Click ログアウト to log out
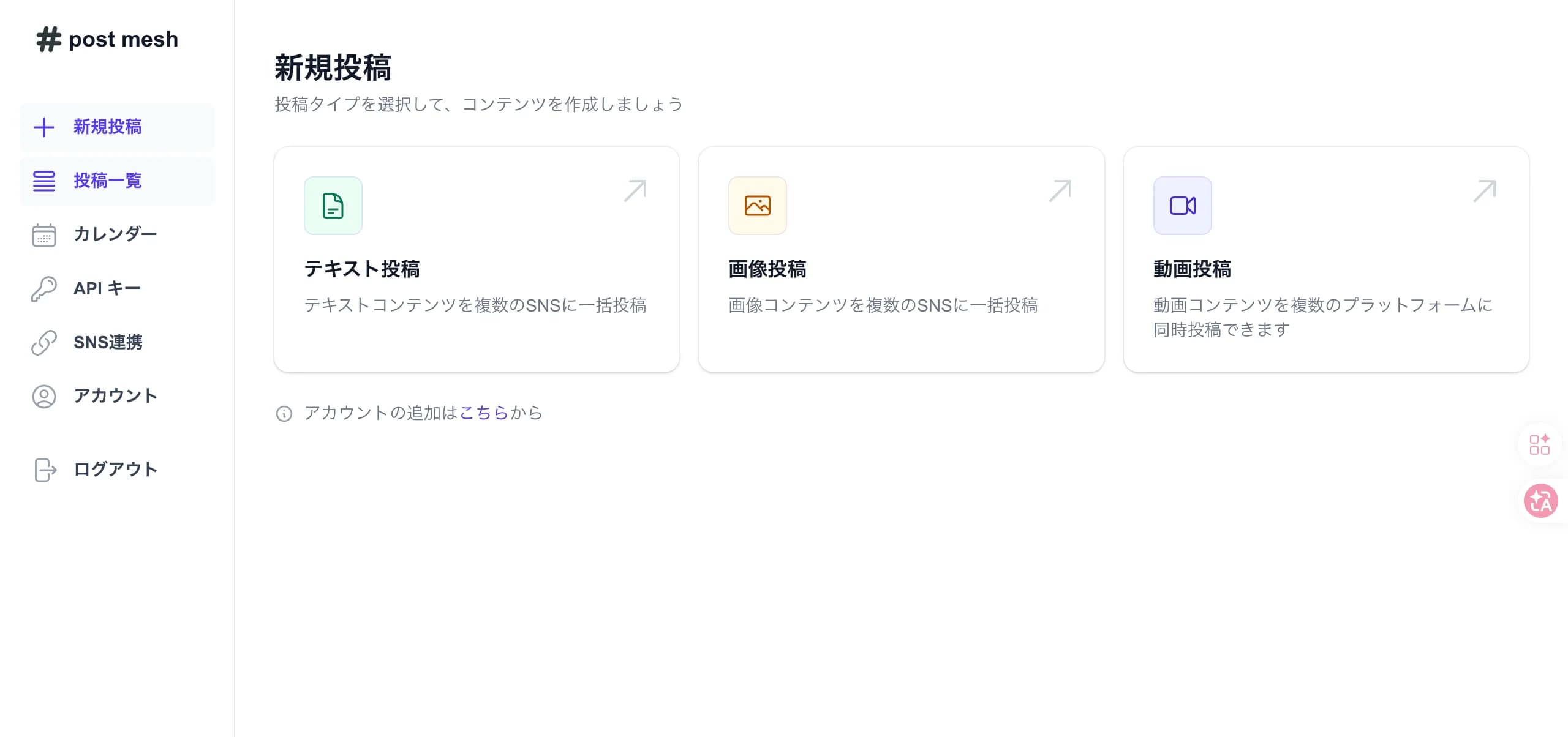Viewport: 1568px width, 737px height. click(x=115, y=469)
